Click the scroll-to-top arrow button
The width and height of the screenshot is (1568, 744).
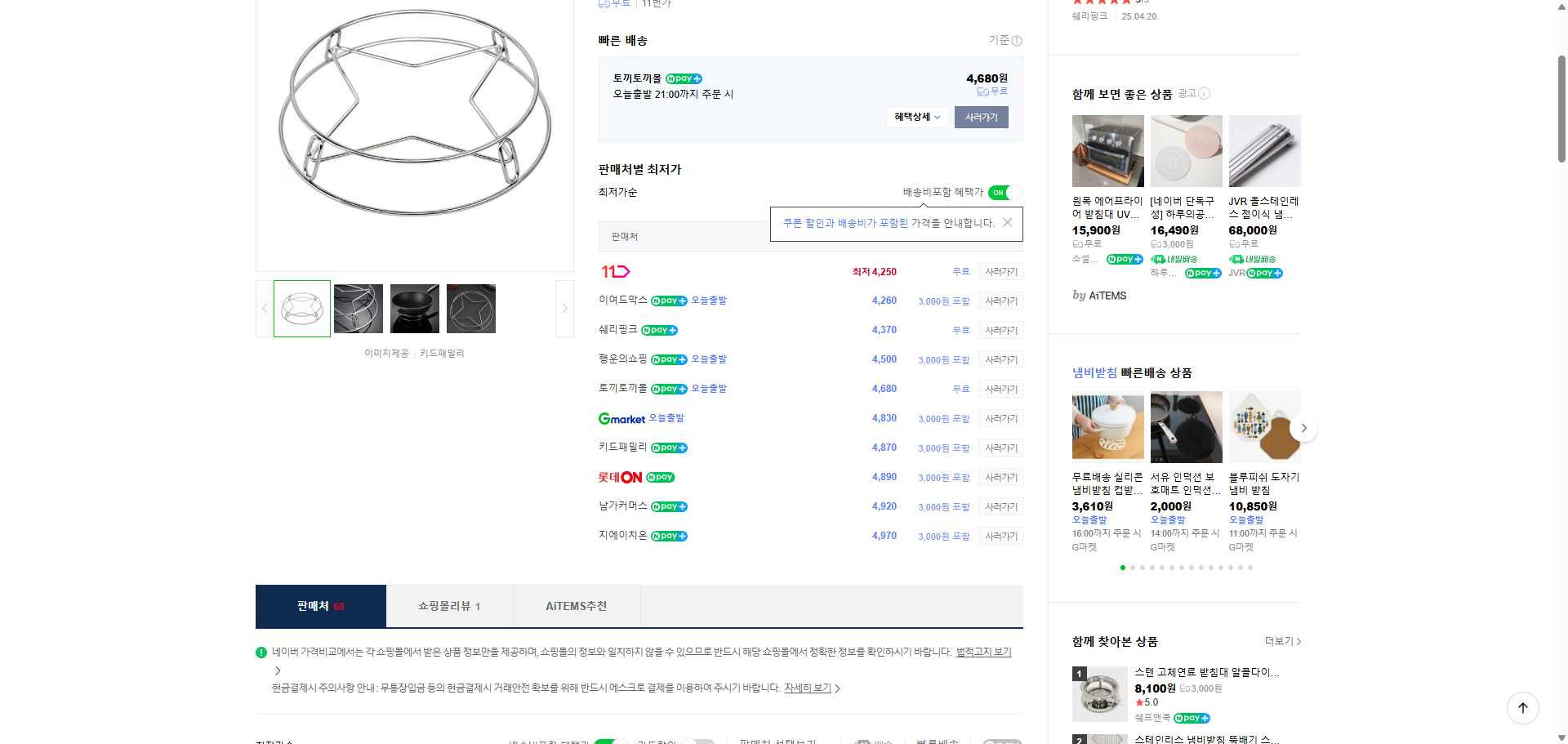click(1522, 708)
